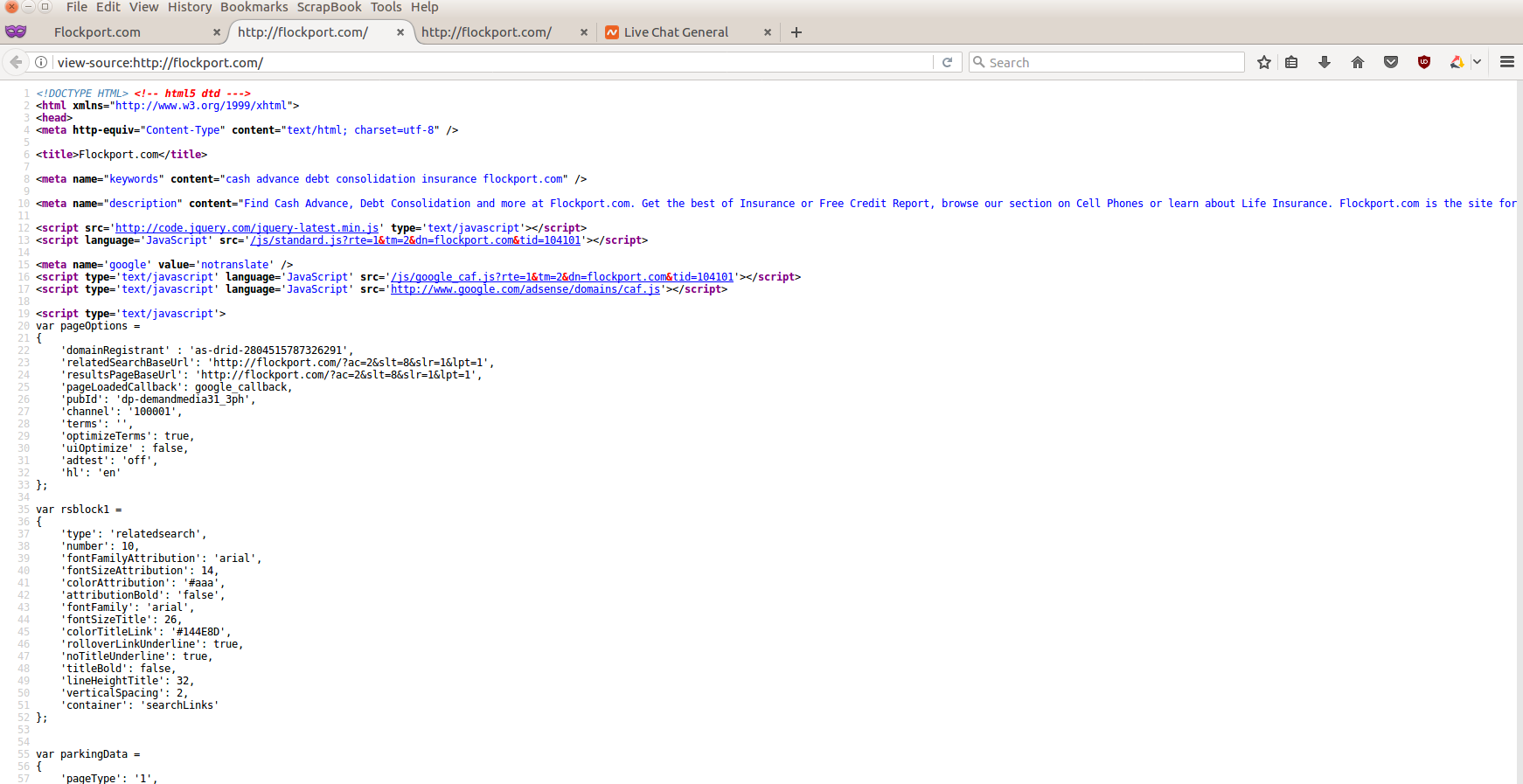Click the back navigation arrow
The width and height of the screenshot is (1523, 784).
[16, 62]
